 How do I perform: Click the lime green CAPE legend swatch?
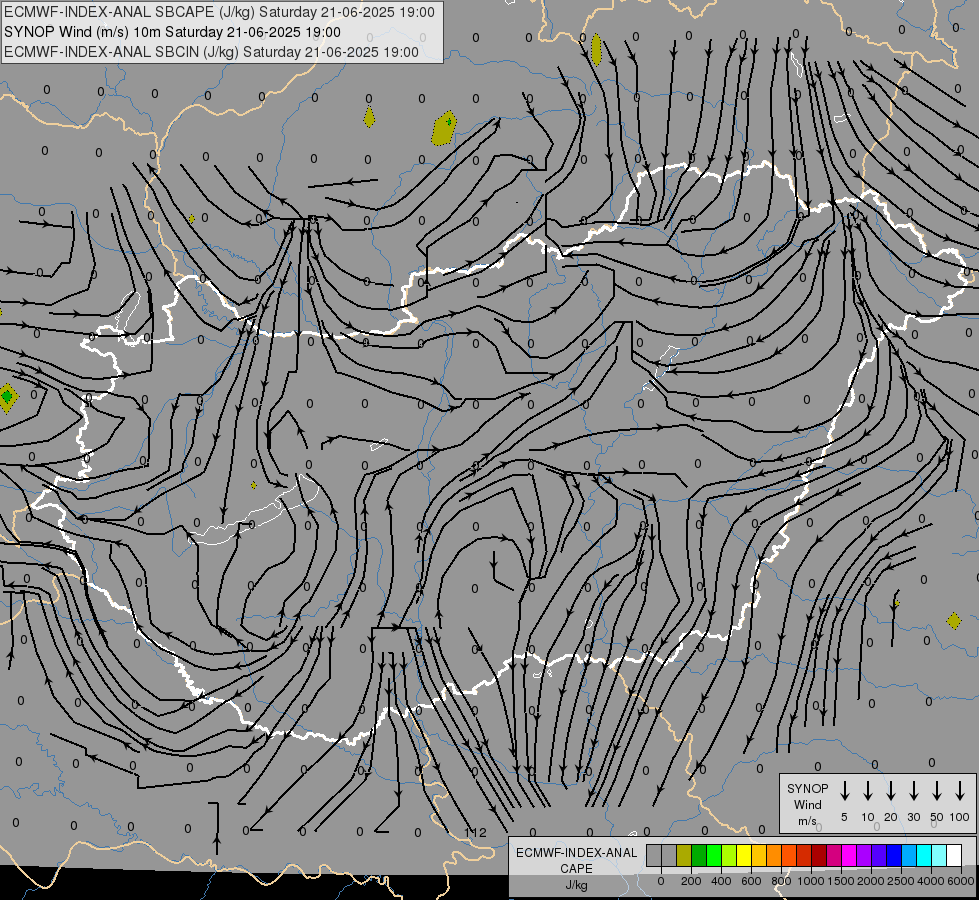coord(729,855)
